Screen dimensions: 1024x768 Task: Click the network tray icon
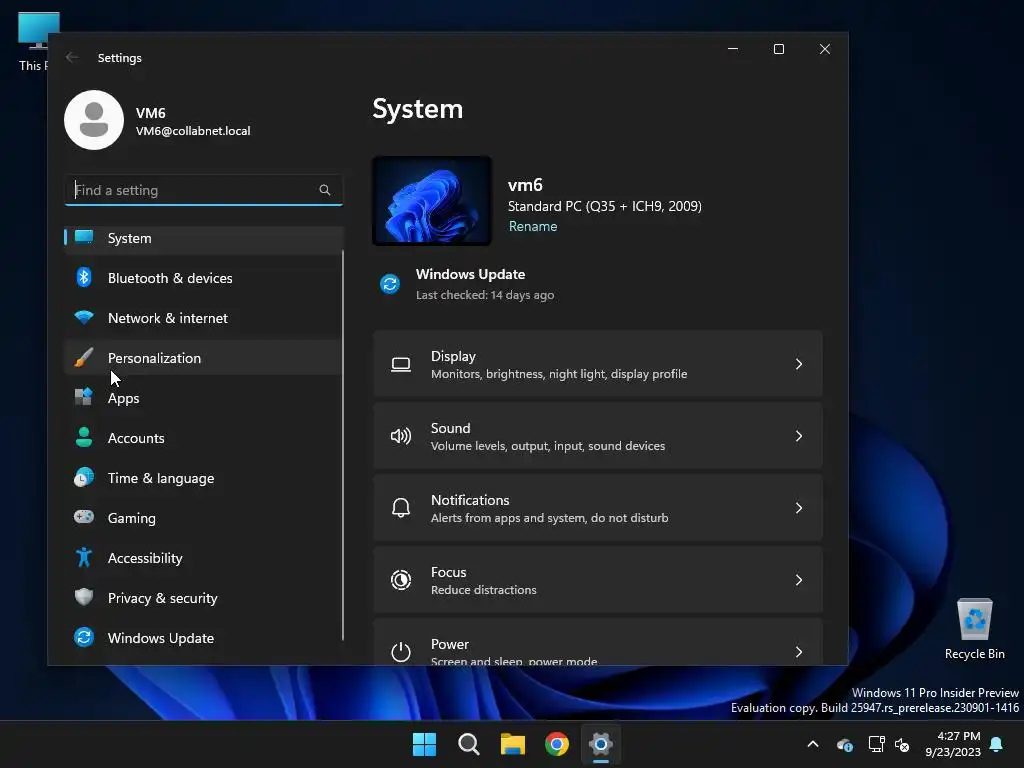(x=876, y=744)
